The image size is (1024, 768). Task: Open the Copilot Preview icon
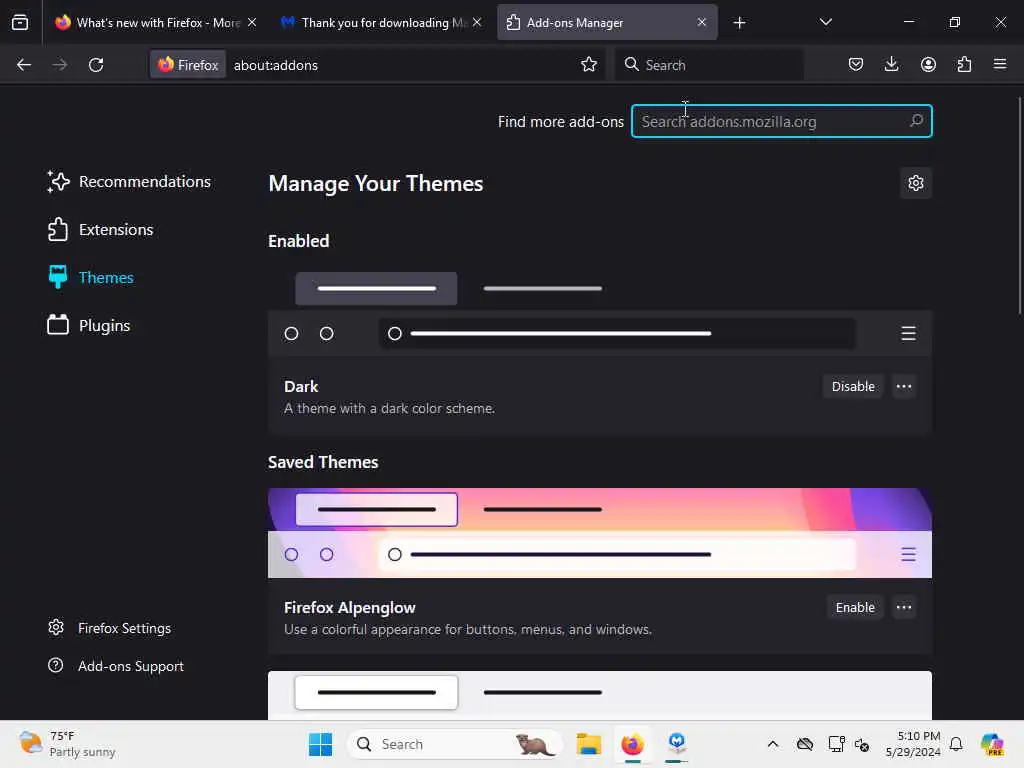click(992, 744)
